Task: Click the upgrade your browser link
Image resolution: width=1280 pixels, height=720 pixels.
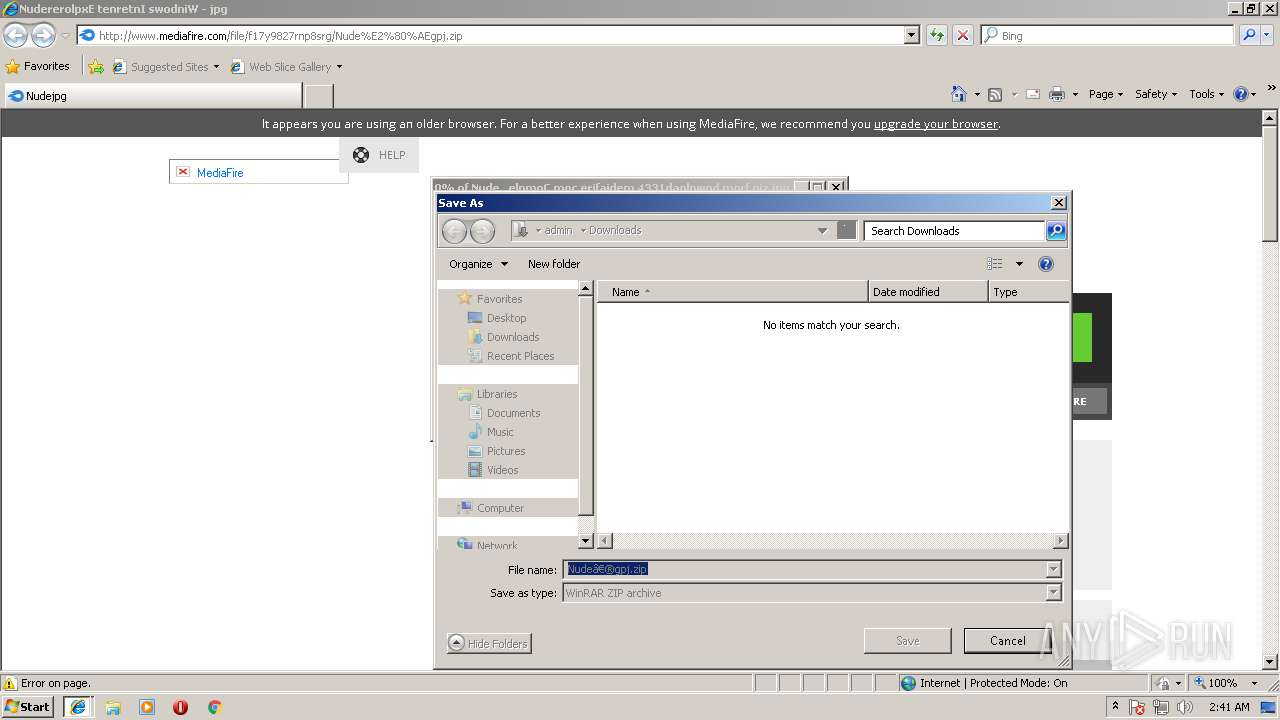Action: pyautogui.click(x=935, y=124)
